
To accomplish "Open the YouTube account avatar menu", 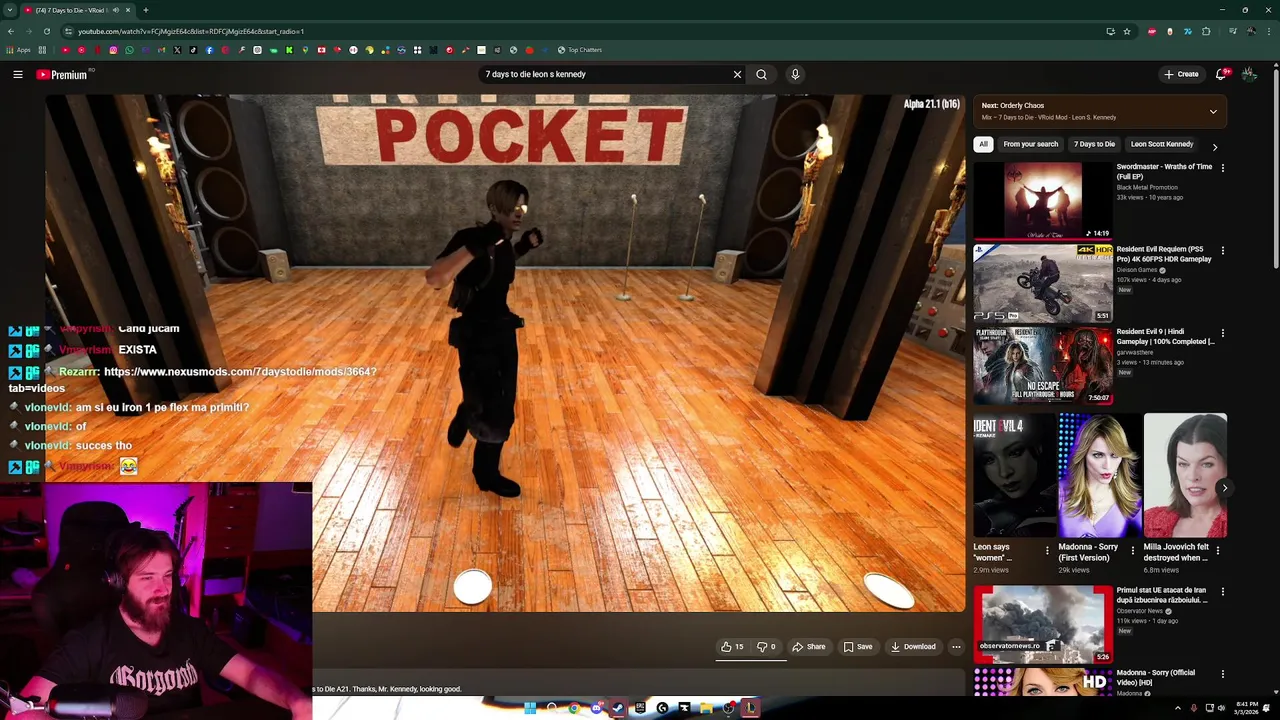I will point(1249,74).
